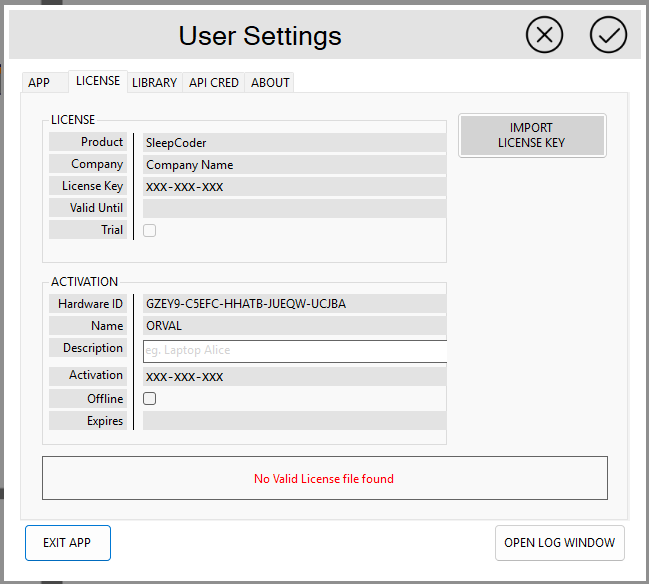Viewport: 649px width, 584px height.
Task: Click the EXIT APP button
Action: click(67, 543)
